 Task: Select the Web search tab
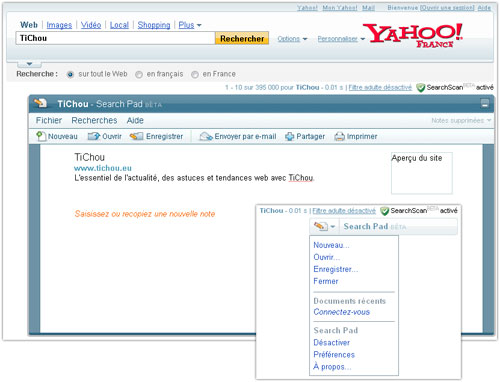pyautogui.click(x=29, y=25)
